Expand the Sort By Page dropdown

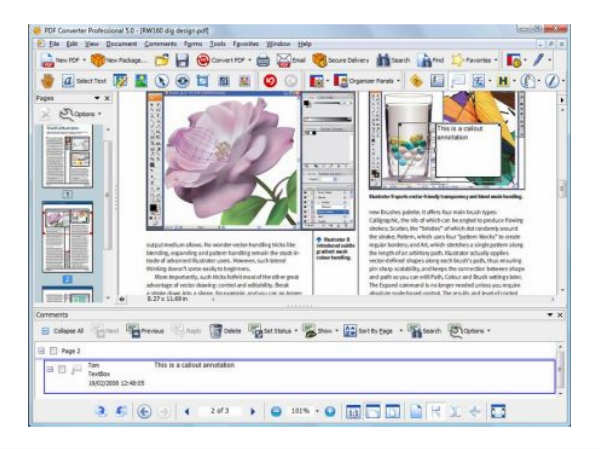pos(401,331)
